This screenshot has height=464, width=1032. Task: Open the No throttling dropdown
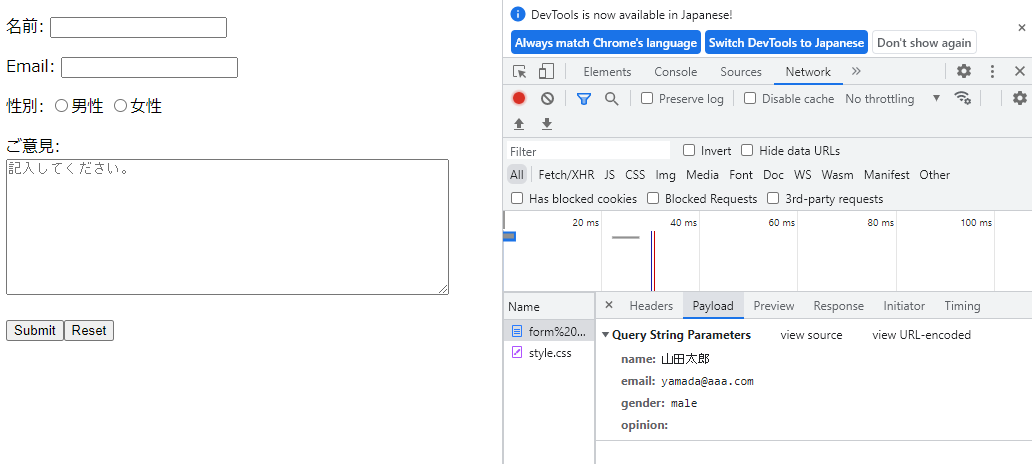click(x=892, y=99)
